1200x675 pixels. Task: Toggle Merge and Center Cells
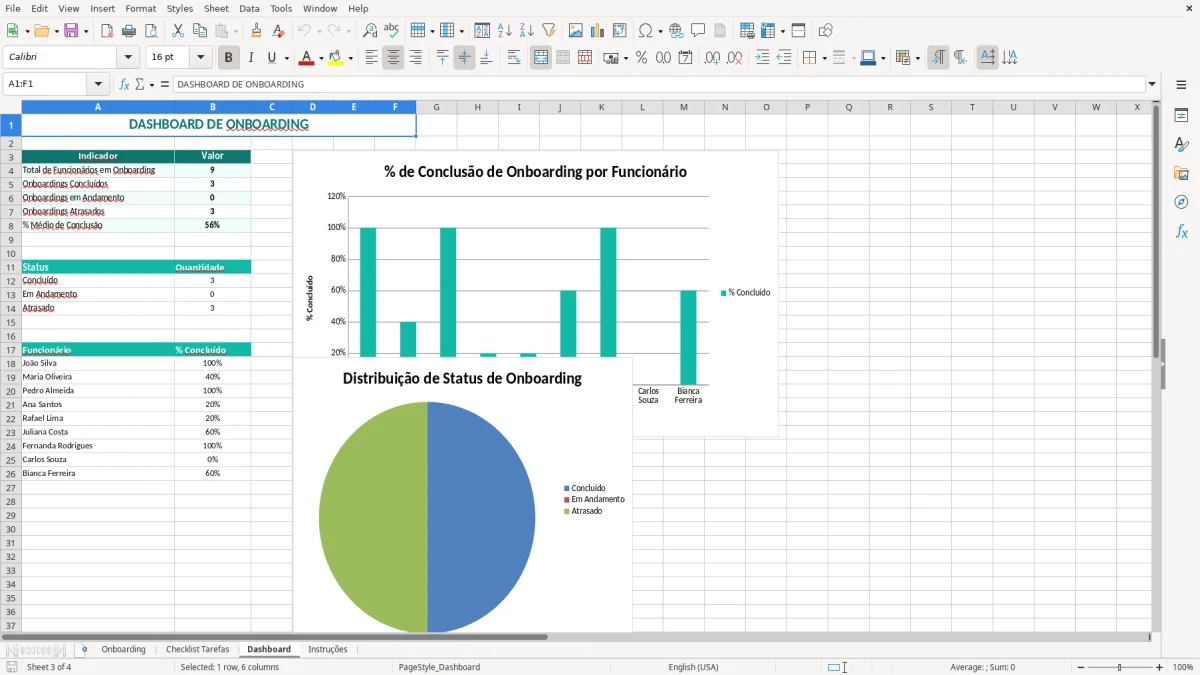click(541, 58)
